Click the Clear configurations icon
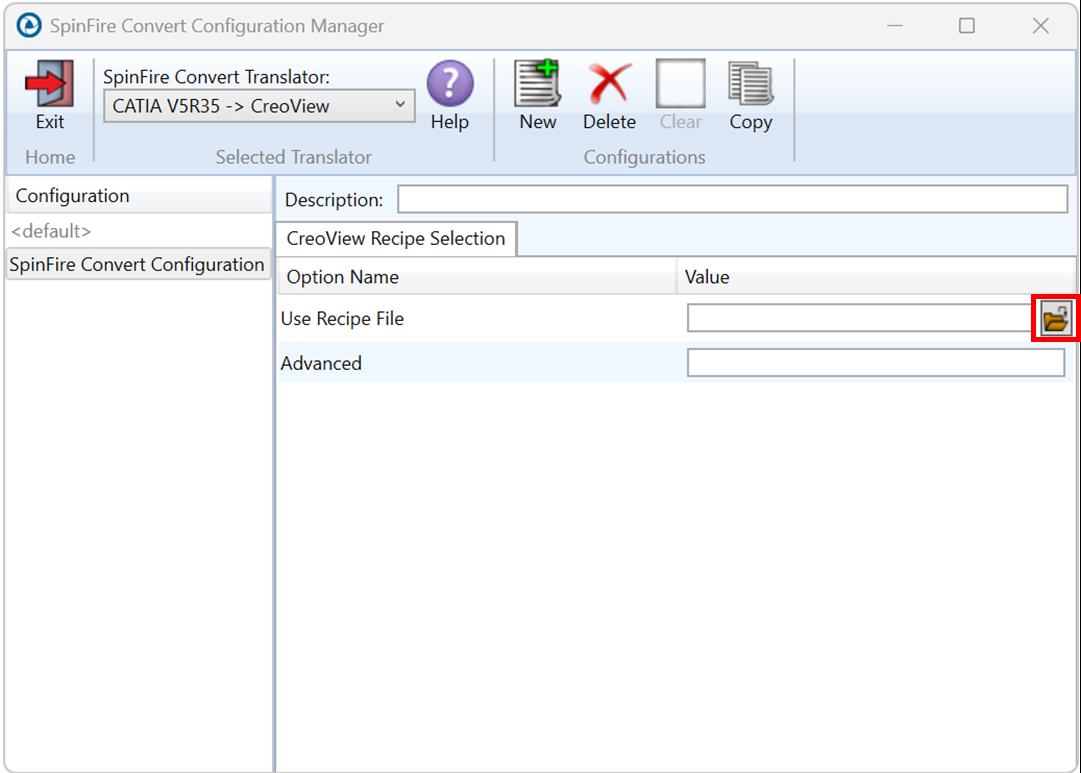The image size is (1081, 773). 680,84
